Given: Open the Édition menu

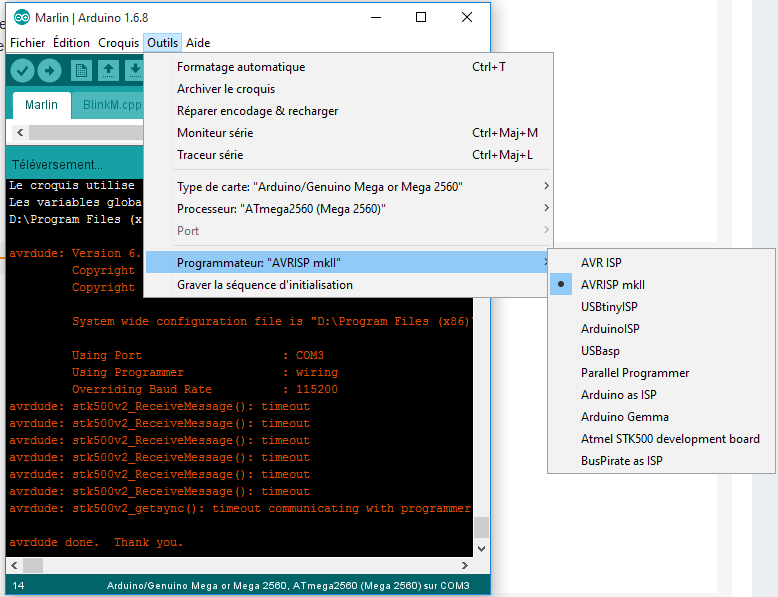Looking at the screenshot, I should pos(71,43).
